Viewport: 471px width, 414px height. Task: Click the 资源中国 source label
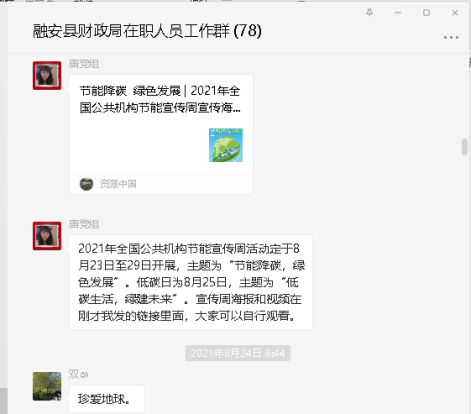(118, 184)
